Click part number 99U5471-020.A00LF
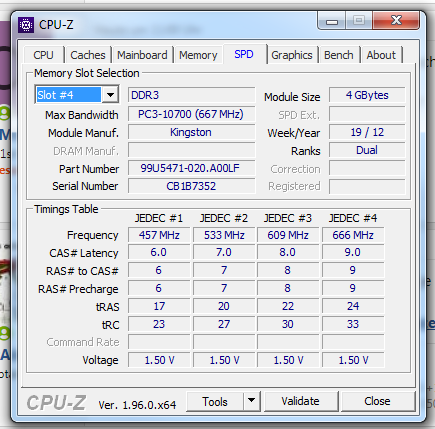 tap(192, 168)
